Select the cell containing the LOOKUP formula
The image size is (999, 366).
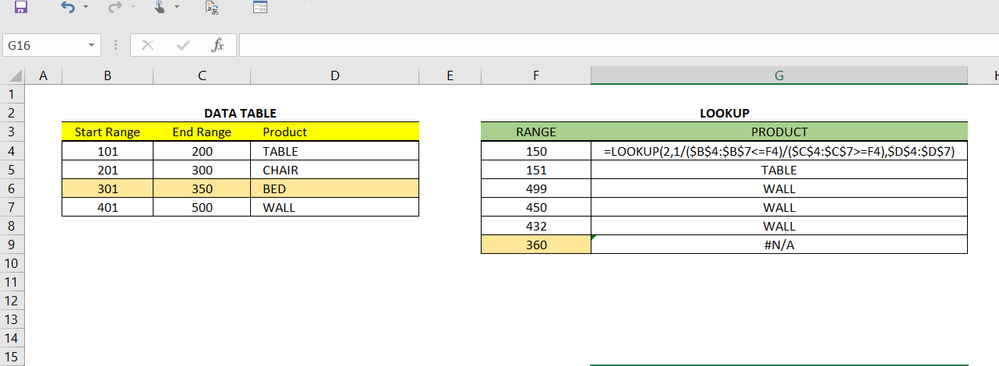click(x=779, y=151)
